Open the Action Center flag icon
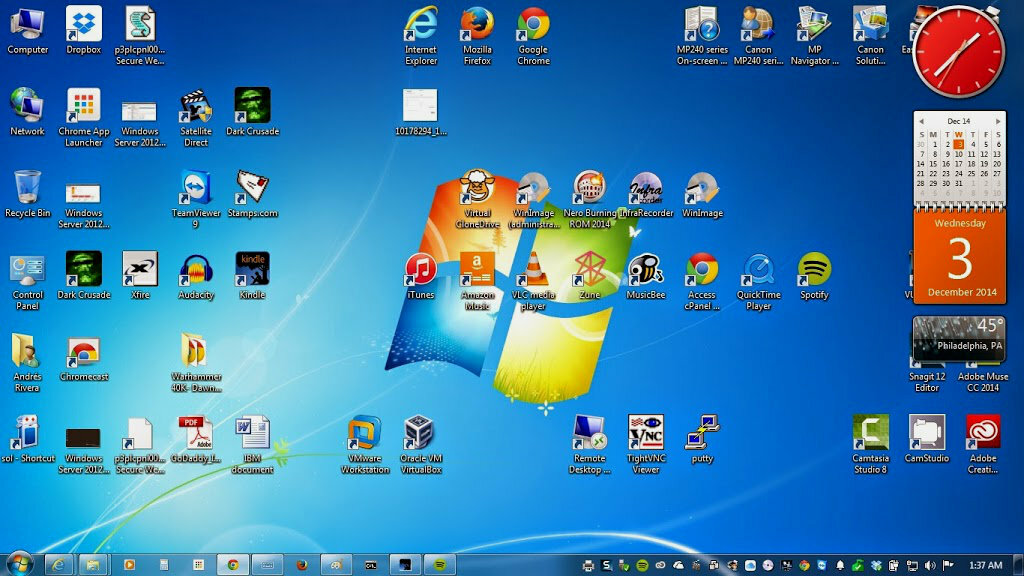 (x=948, y=566)
